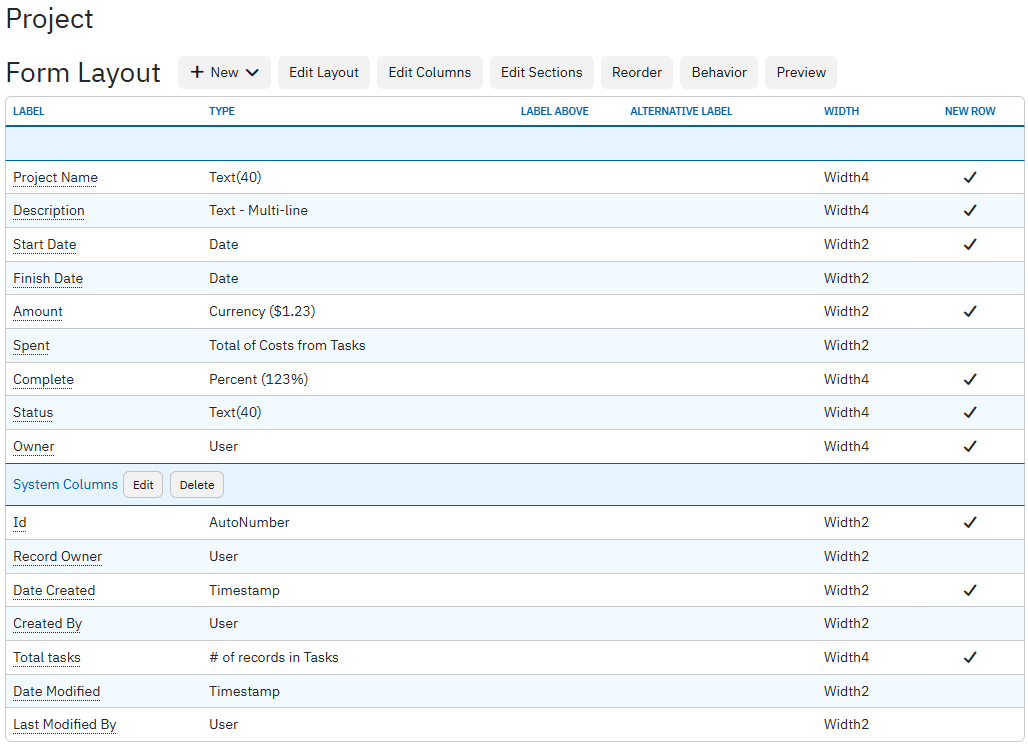Click the TYPE column header

coord(222,111)
